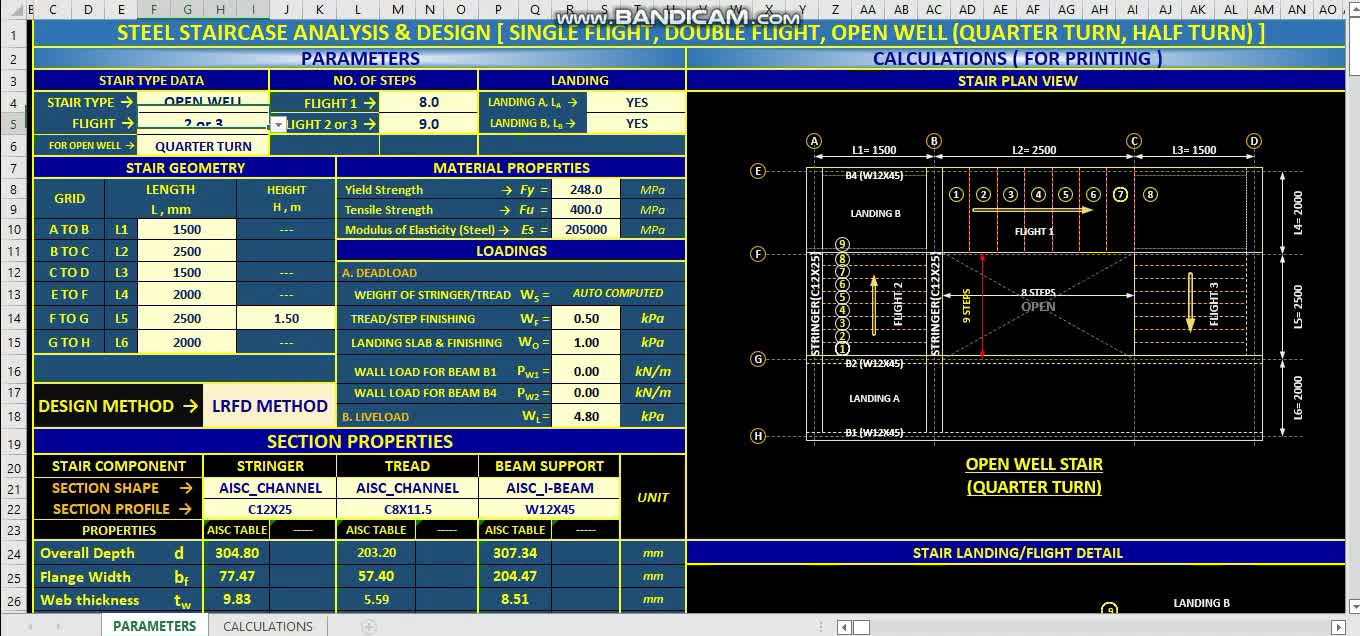The height and width of the screenshot is (636, 1360).
Task: Edit modulus of elasticity value 205000
Action: pyautogui.click(x=585, y=230)
